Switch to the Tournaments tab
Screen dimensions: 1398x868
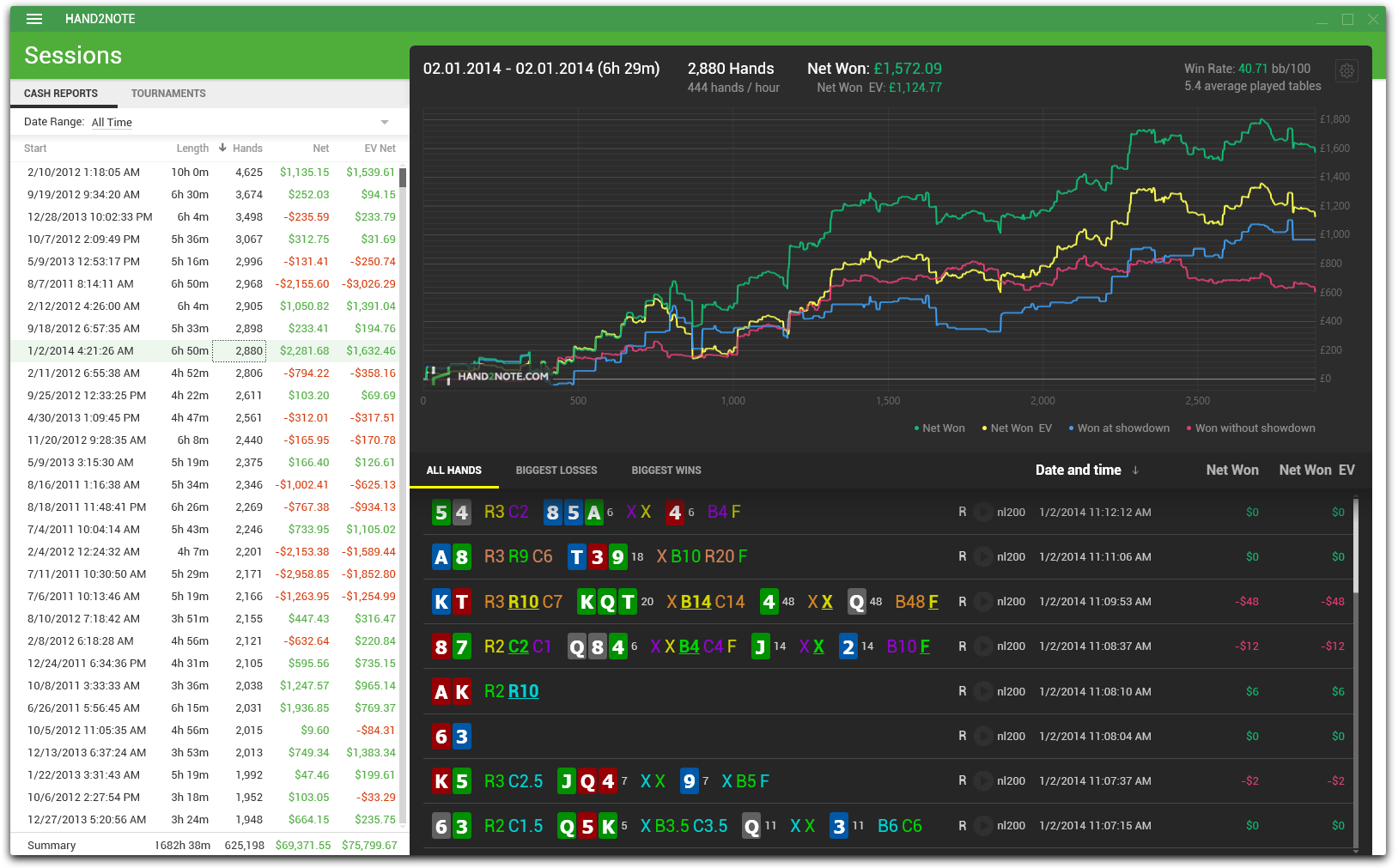click(168, 94)
